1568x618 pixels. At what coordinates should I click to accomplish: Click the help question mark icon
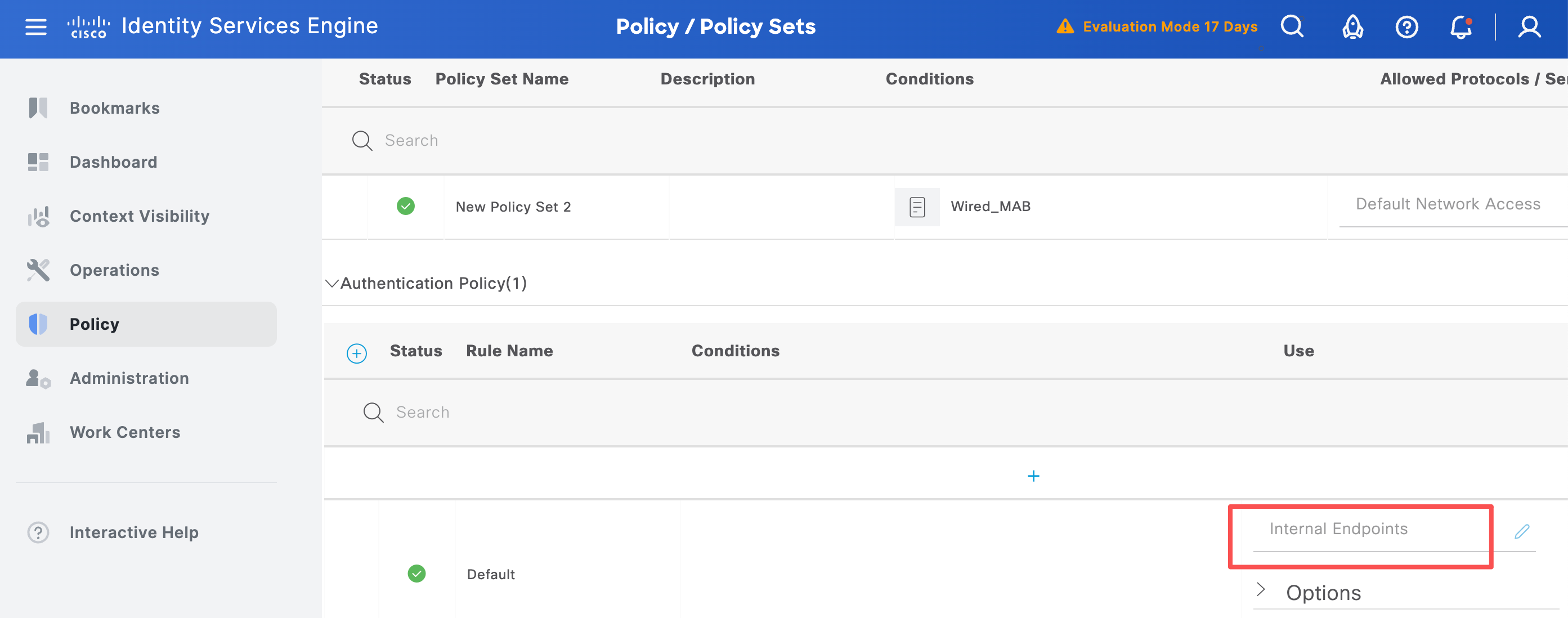point(1406,27)
